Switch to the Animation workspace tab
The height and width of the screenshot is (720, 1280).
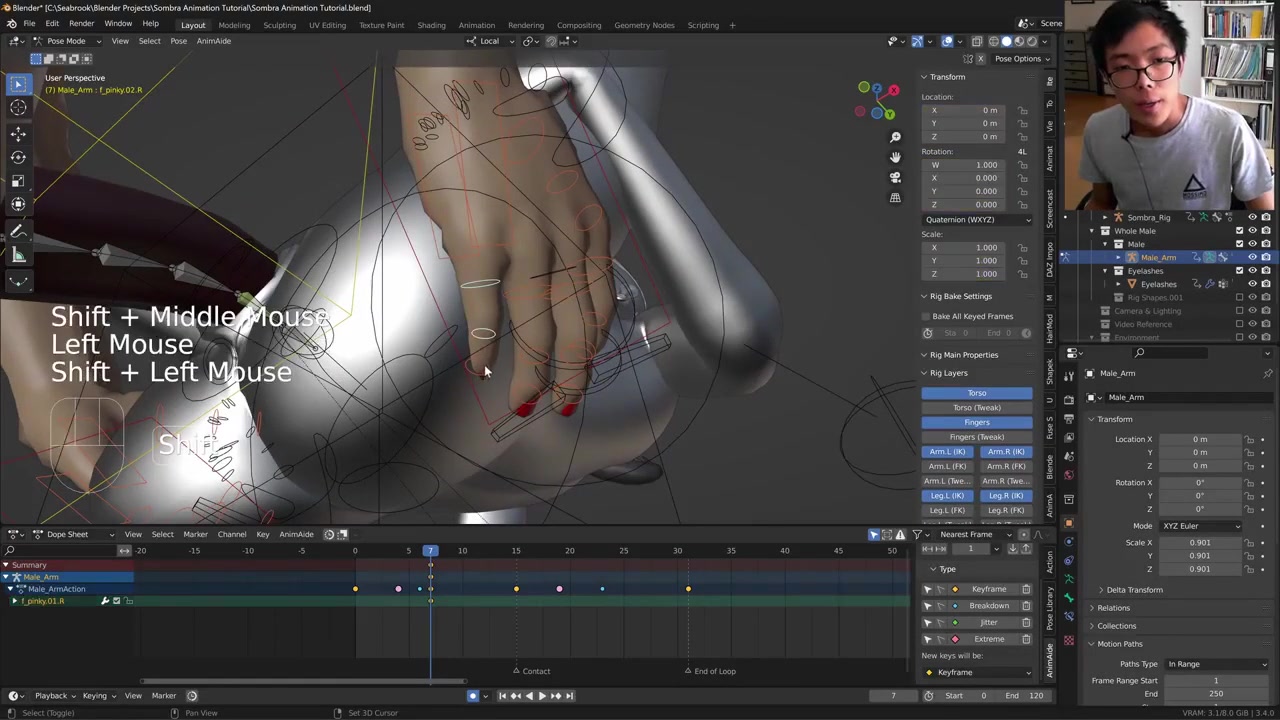476,25
